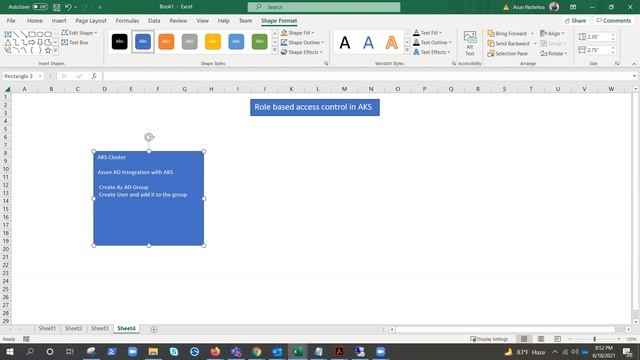640x360 pixels.
Task: Click the zoom slider handle
Action: tap(595, 339)
